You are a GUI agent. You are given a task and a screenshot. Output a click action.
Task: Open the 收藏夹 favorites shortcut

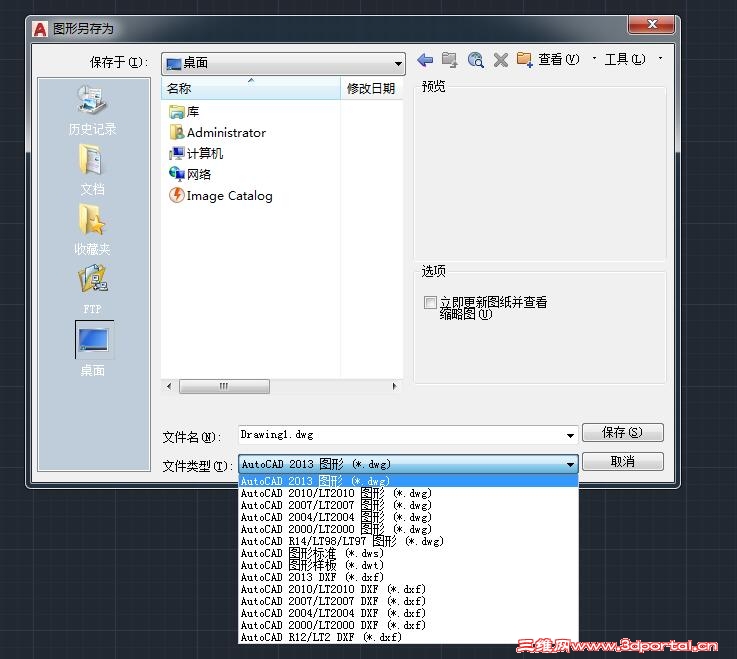pyautogui.click(x=93, y=229)
